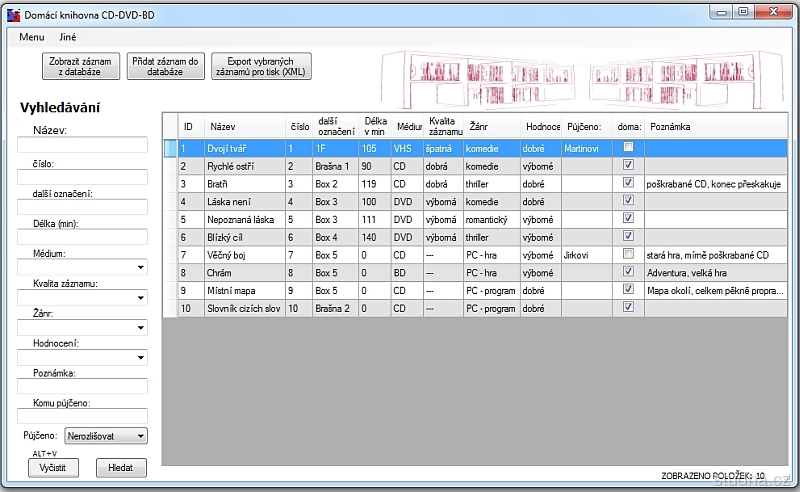This screenshot has width=800, height=492.
Task: Select the row header for Chrám
Action: [x=170, y=272]
